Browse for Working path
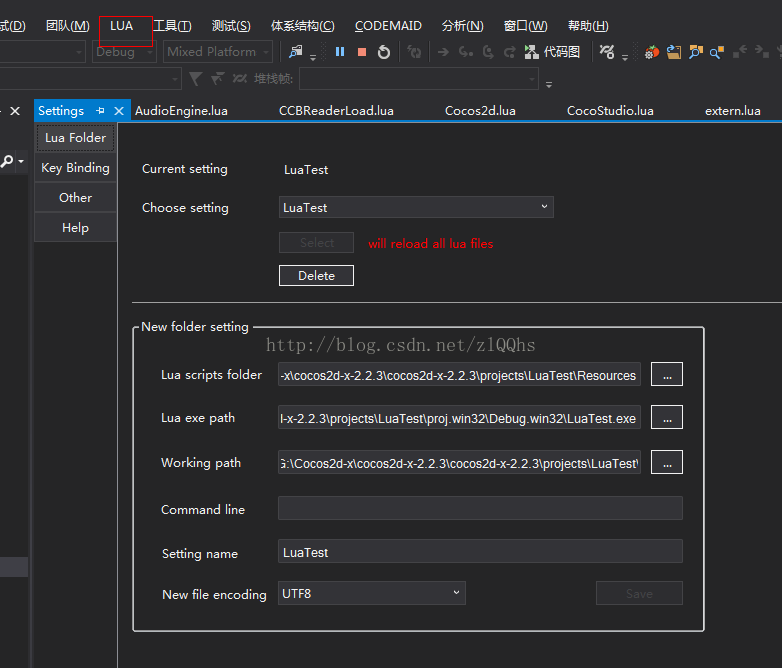Viewport: 782px width, 668px height. 667,462
